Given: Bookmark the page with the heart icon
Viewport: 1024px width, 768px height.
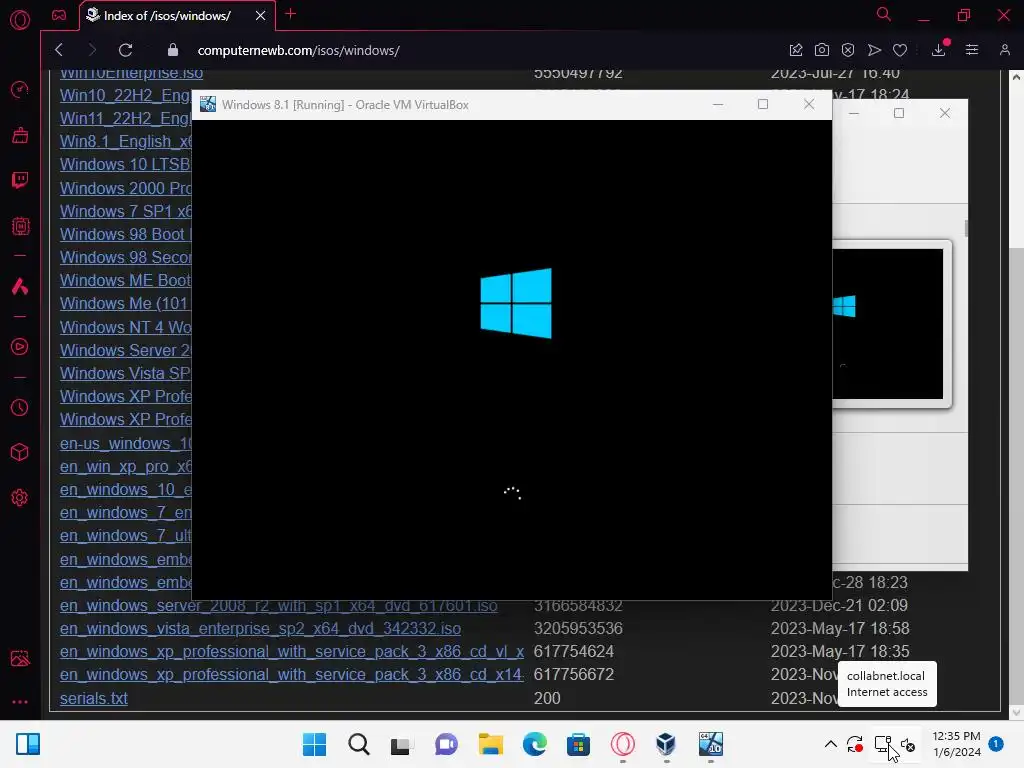Looking at the screenshot, I should tap(900, 50).
